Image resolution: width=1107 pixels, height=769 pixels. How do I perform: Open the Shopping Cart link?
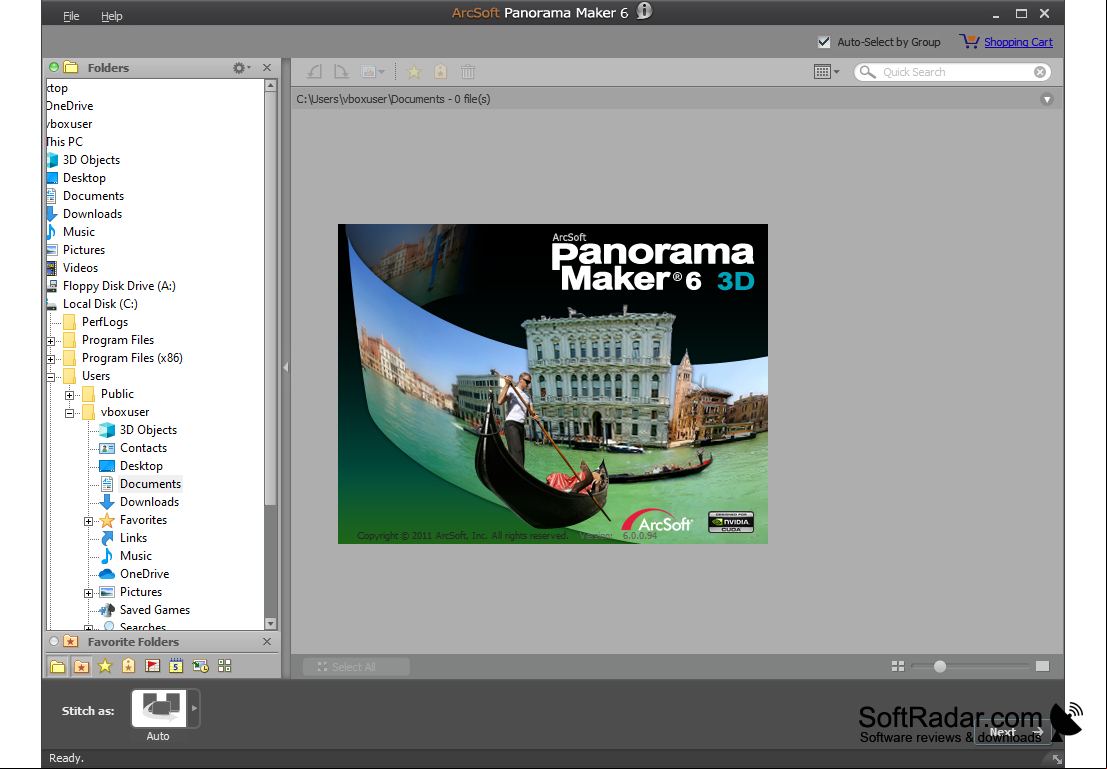coord(1018,42)
